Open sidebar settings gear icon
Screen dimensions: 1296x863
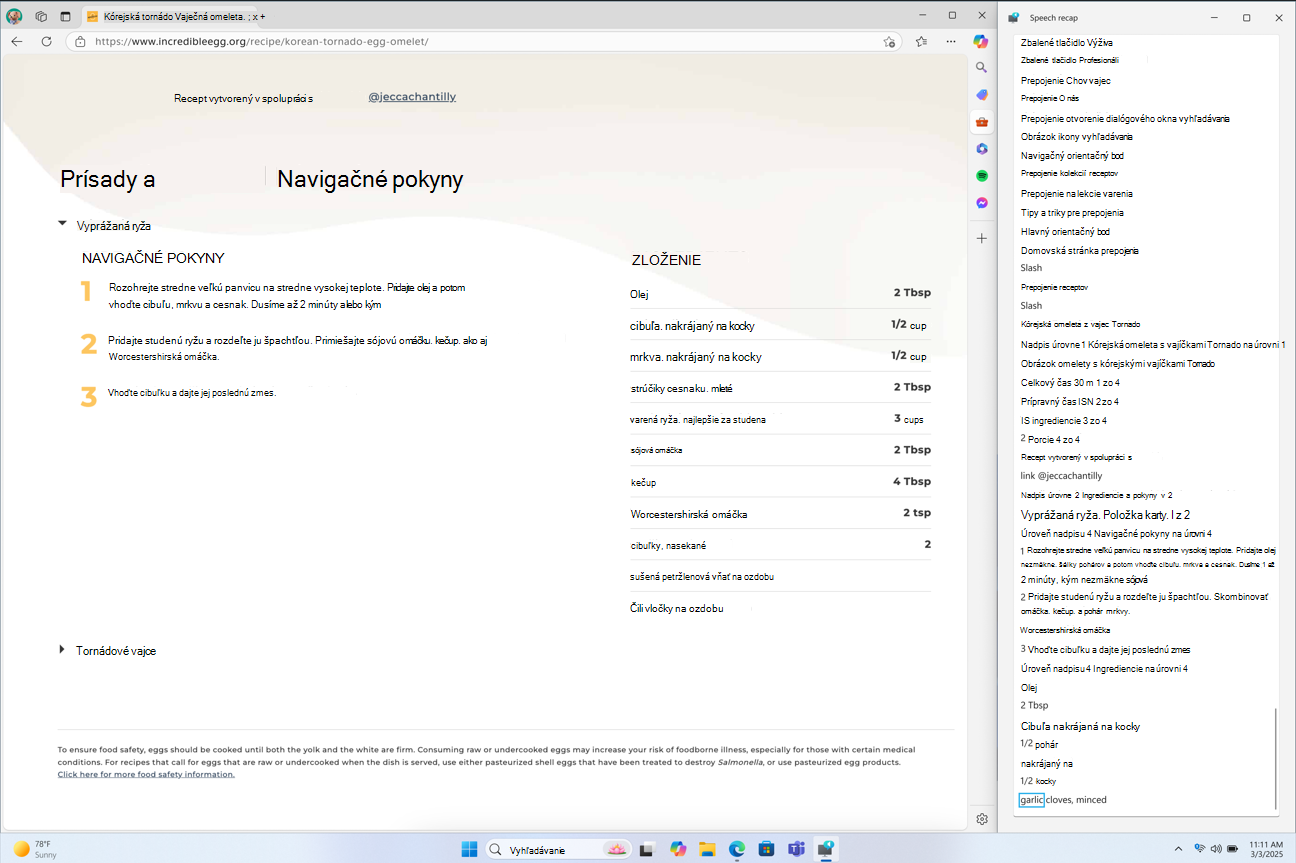click(982, 819)
